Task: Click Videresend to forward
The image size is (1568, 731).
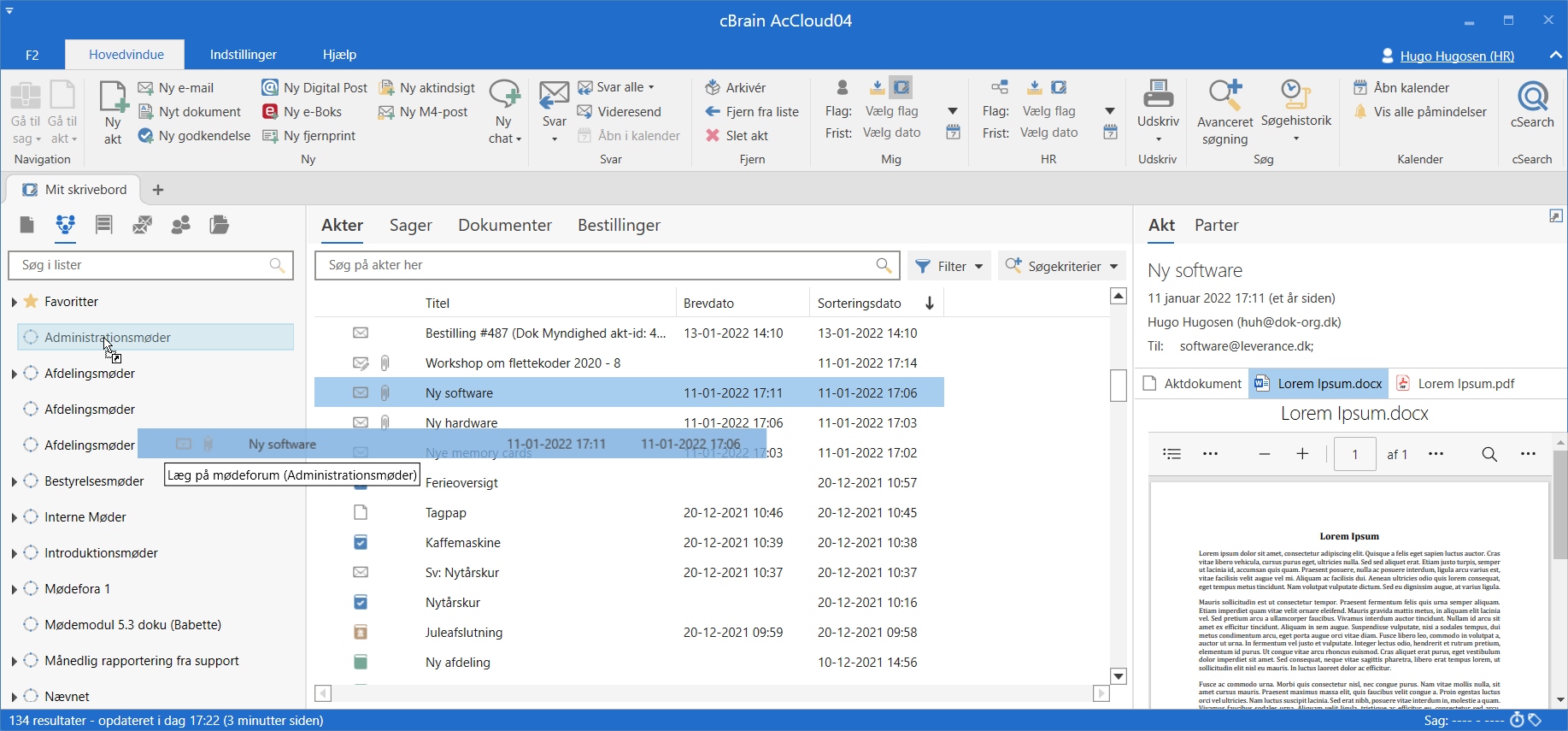Action: pos(620,111)
